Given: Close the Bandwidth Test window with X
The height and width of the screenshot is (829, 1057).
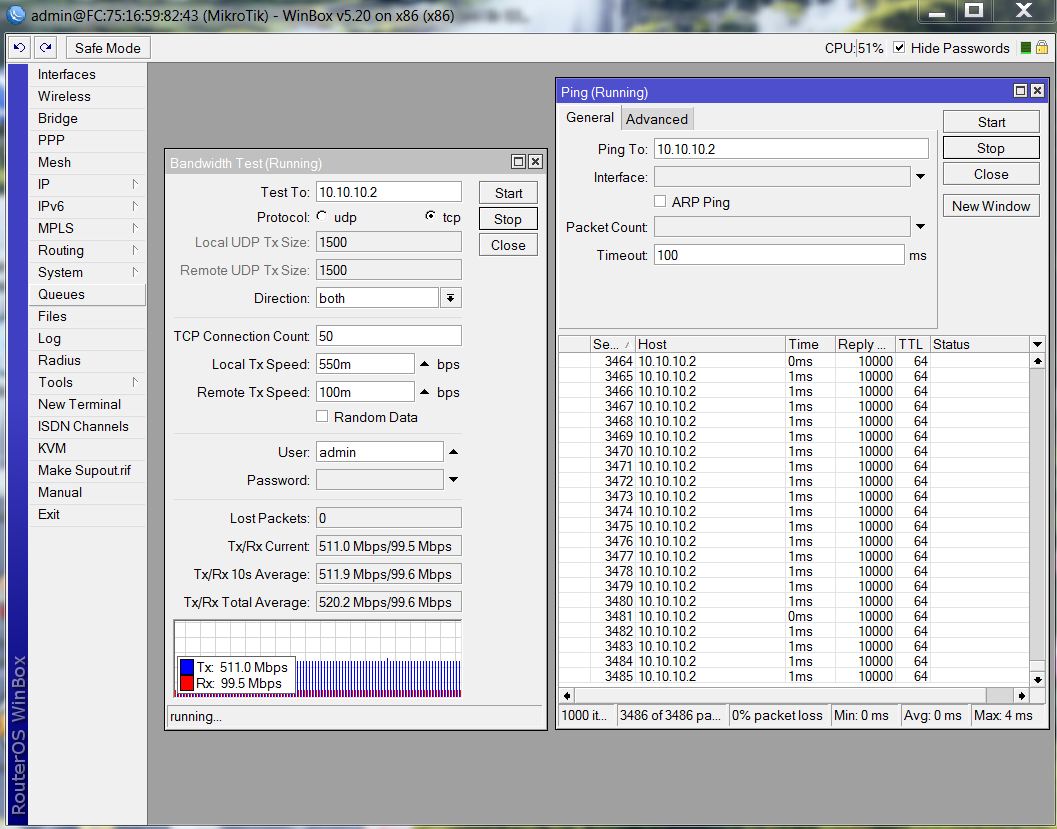Looking at the screenshot, I should (535, 162).
